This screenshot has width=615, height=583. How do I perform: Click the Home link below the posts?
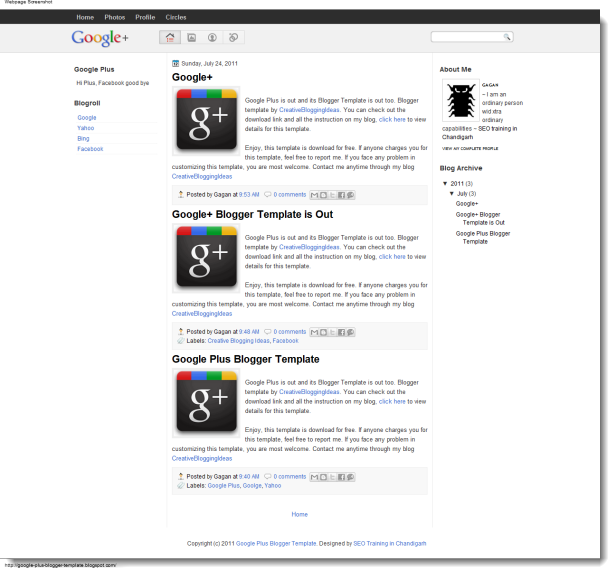click(x=300, y=514)
